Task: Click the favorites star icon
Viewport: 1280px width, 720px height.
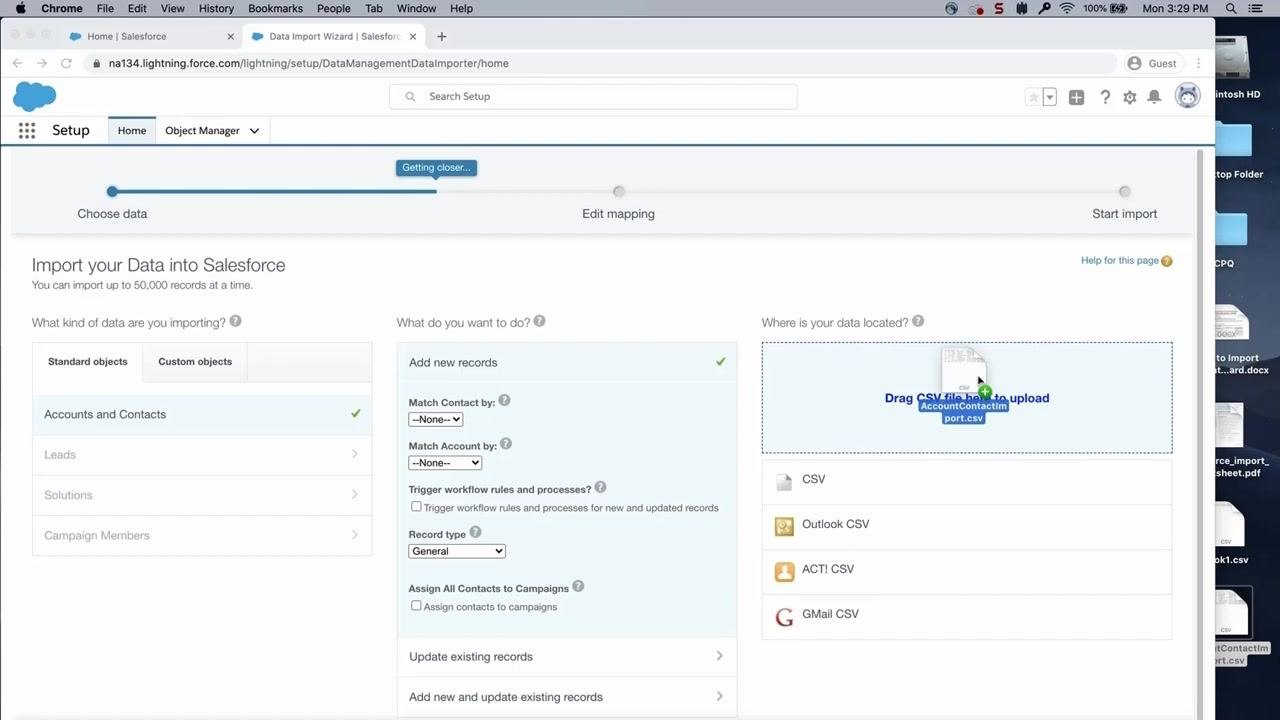Action: (x=1033, y=97)
